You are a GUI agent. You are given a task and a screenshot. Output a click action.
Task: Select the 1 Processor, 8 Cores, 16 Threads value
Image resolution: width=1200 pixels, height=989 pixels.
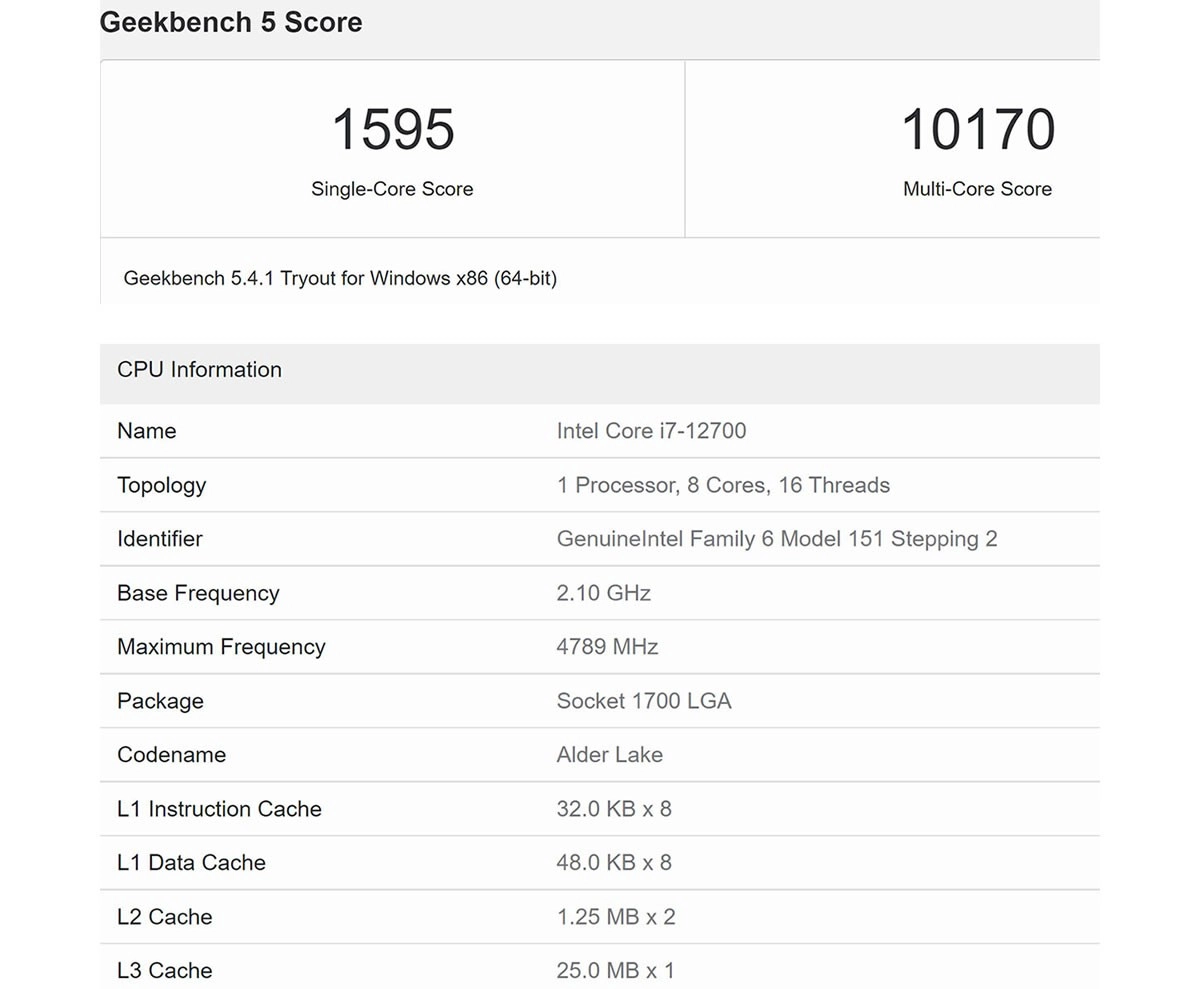click(x=723, y=485)
